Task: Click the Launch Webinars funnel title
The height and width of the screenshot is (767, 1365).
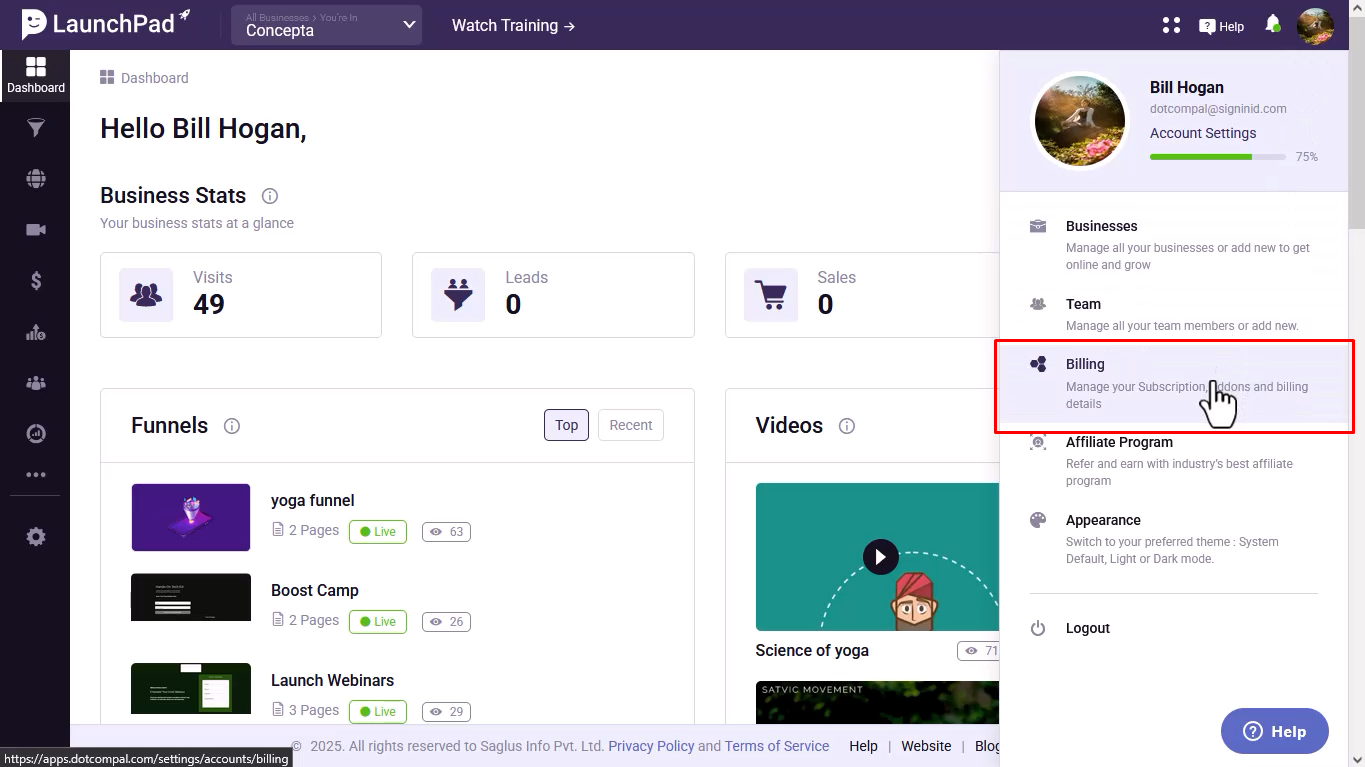Action: coord(332,680)
